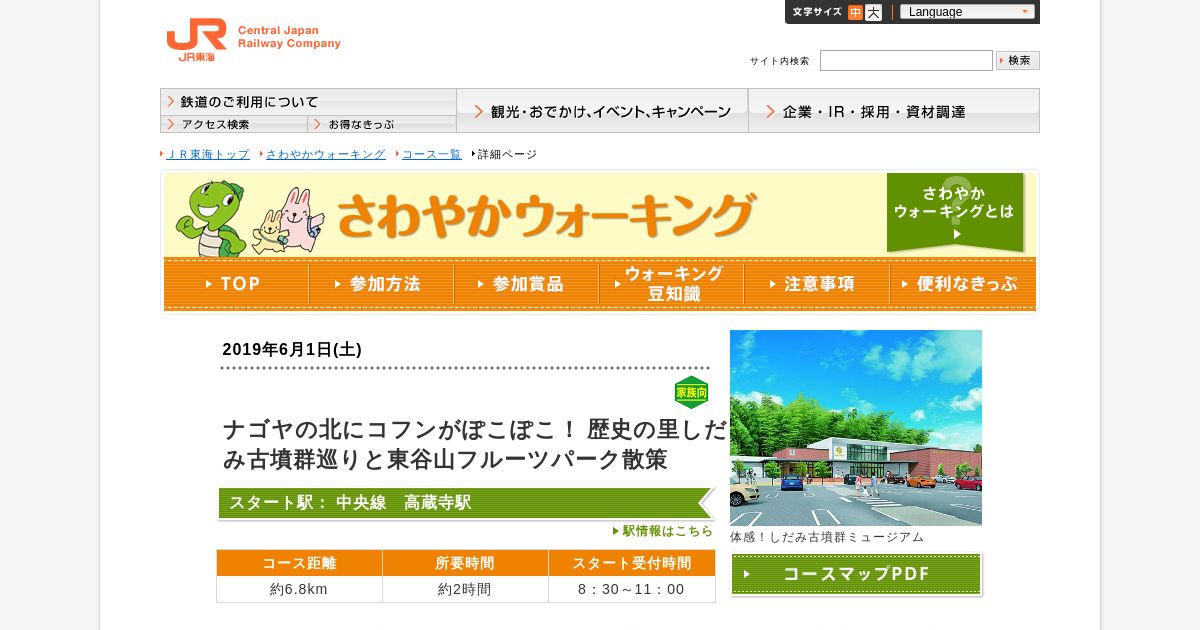Open アクセス検索 submenu item
Screen dimensions: 1200x630
pos(234,124)
